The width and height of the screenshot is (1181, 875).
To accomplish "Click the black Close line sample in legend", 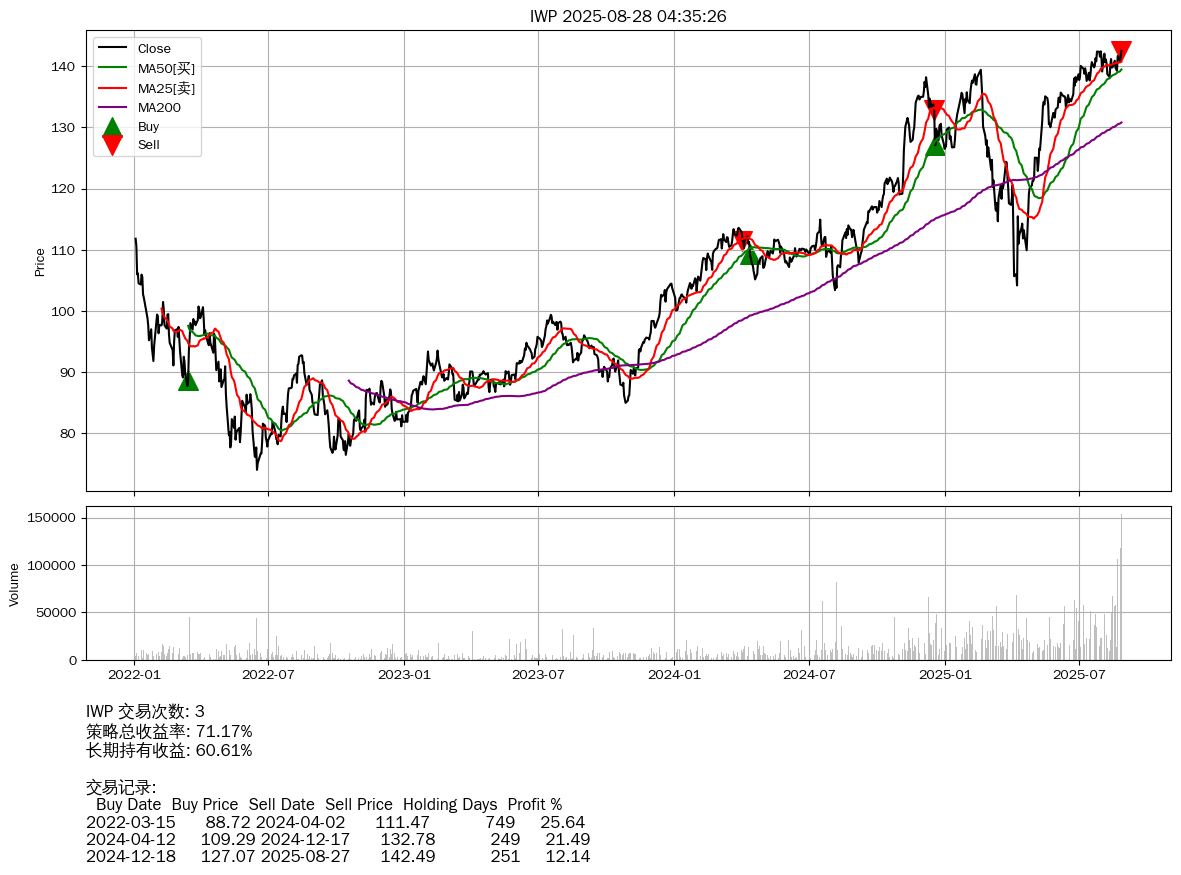I will click(112, 49).
